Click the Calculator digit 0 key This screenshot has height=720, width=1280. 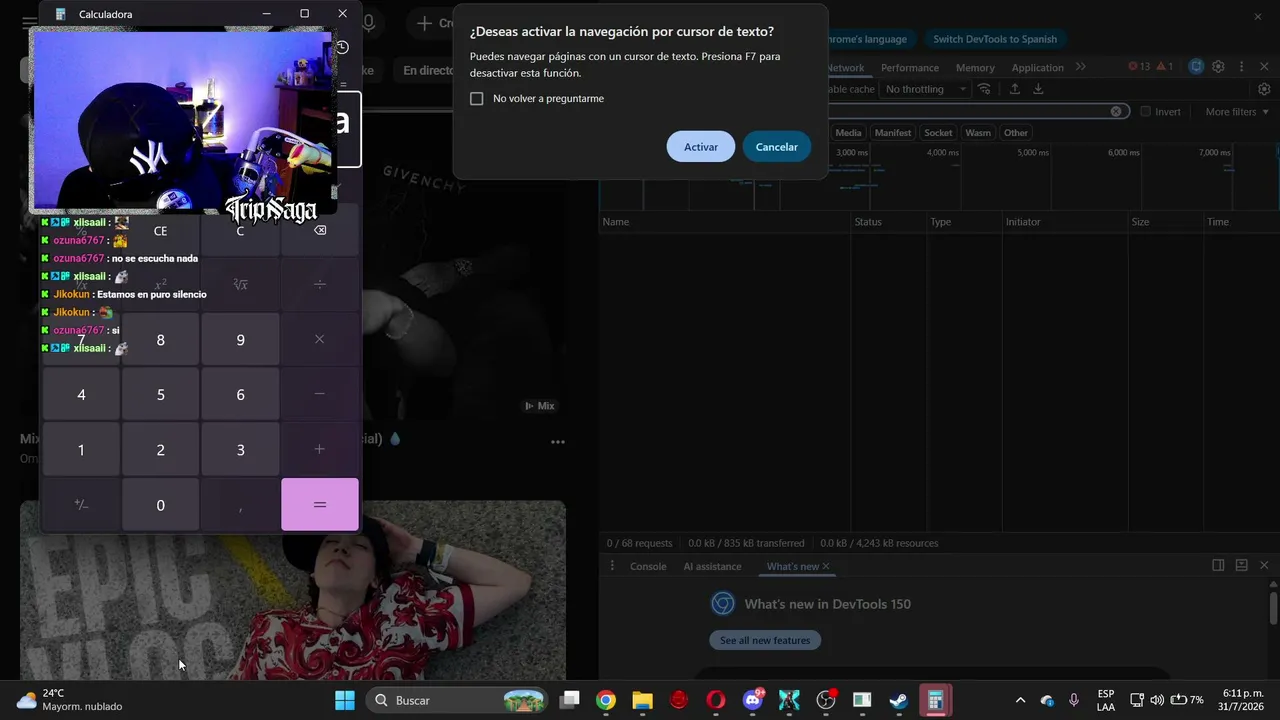(x=160, y=504)
